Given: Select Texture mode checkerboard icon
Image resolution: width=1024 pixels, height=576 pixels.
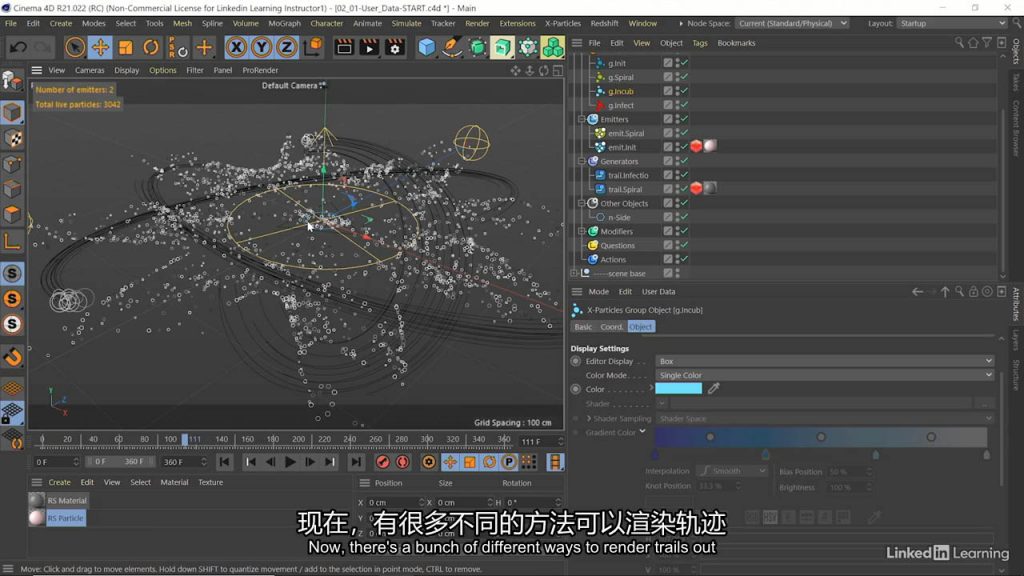Looking at the screenshot, I should [12, 138].
